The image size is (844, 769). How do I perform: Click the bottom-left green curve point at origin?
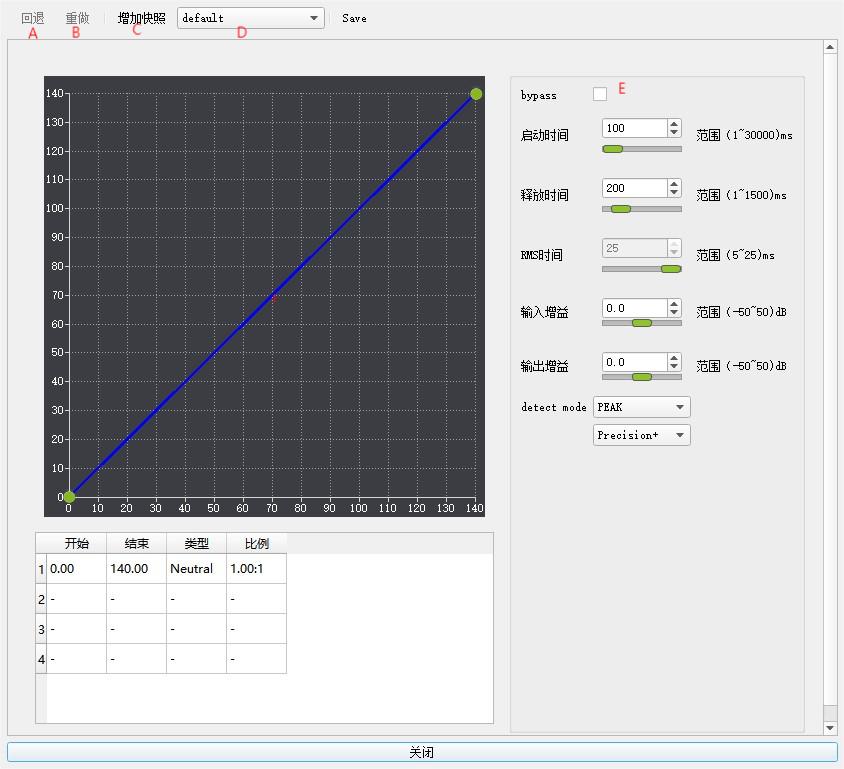[69, 497]
